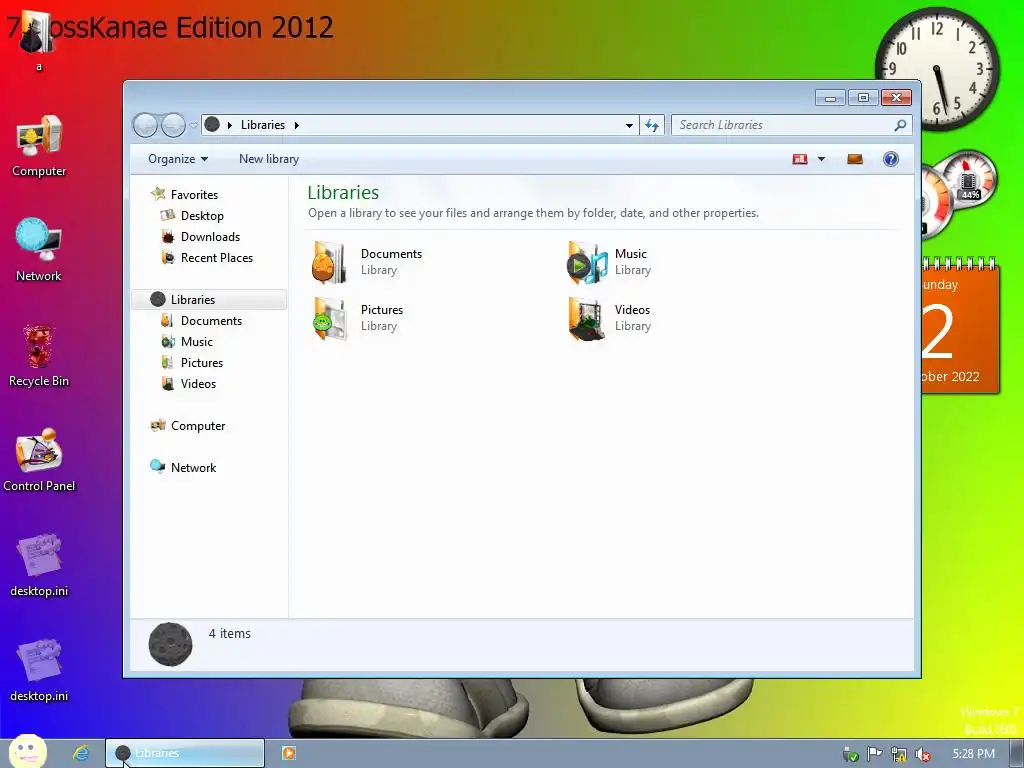
Task: Expand the recent pages dropdown arrow
Action: (x=193, y=125)
